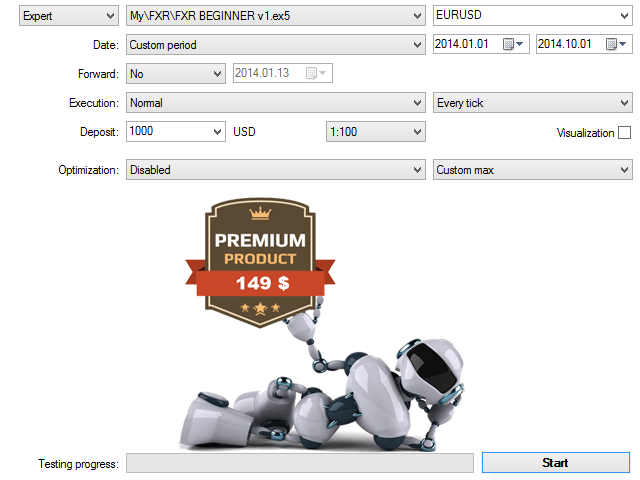This screenshot has width=640, height=480.
Task: Click the Testing progress: label
Action: 78,464
